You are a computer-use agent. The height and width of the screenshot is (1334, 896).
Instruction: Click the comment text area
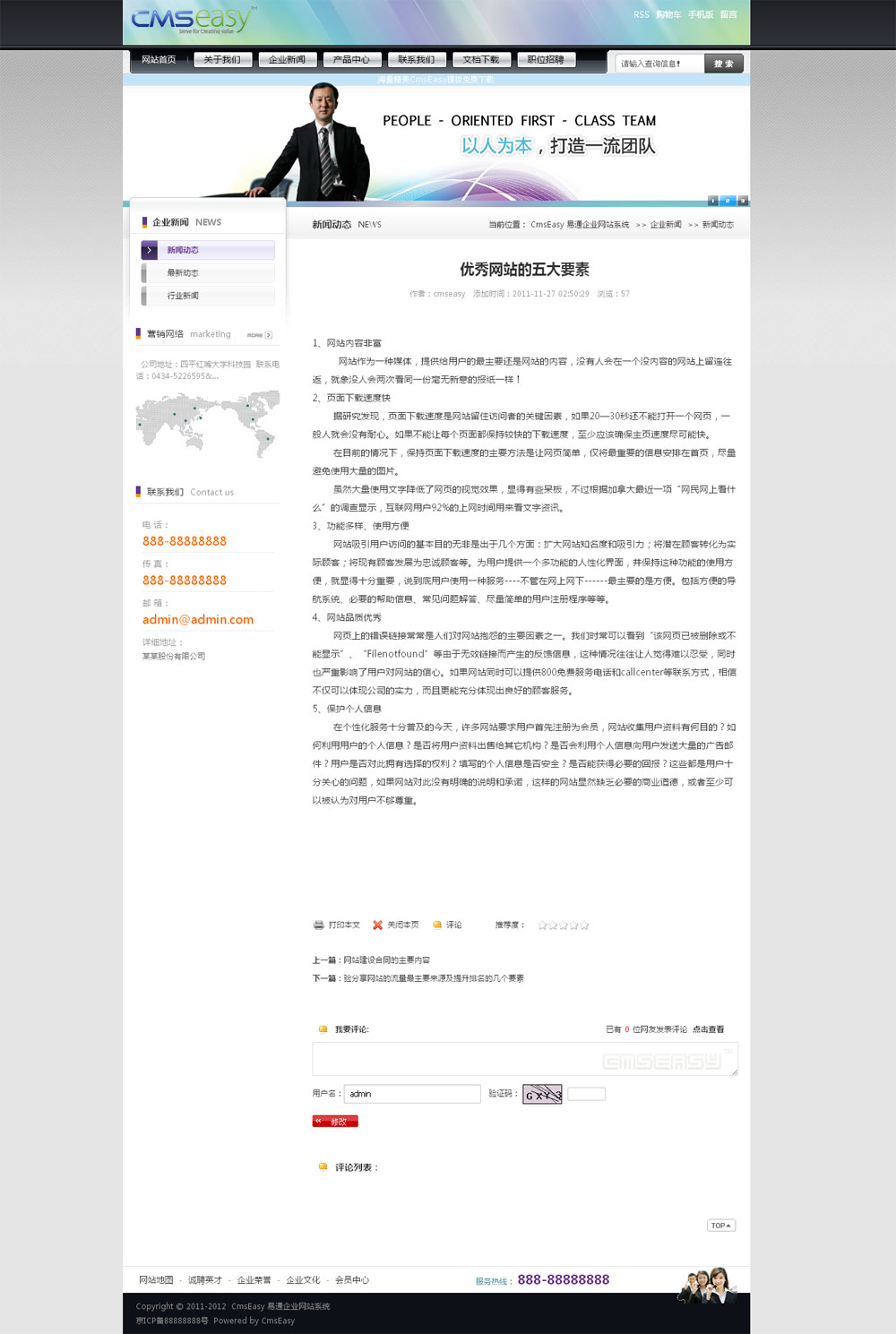click(524, 1059)
